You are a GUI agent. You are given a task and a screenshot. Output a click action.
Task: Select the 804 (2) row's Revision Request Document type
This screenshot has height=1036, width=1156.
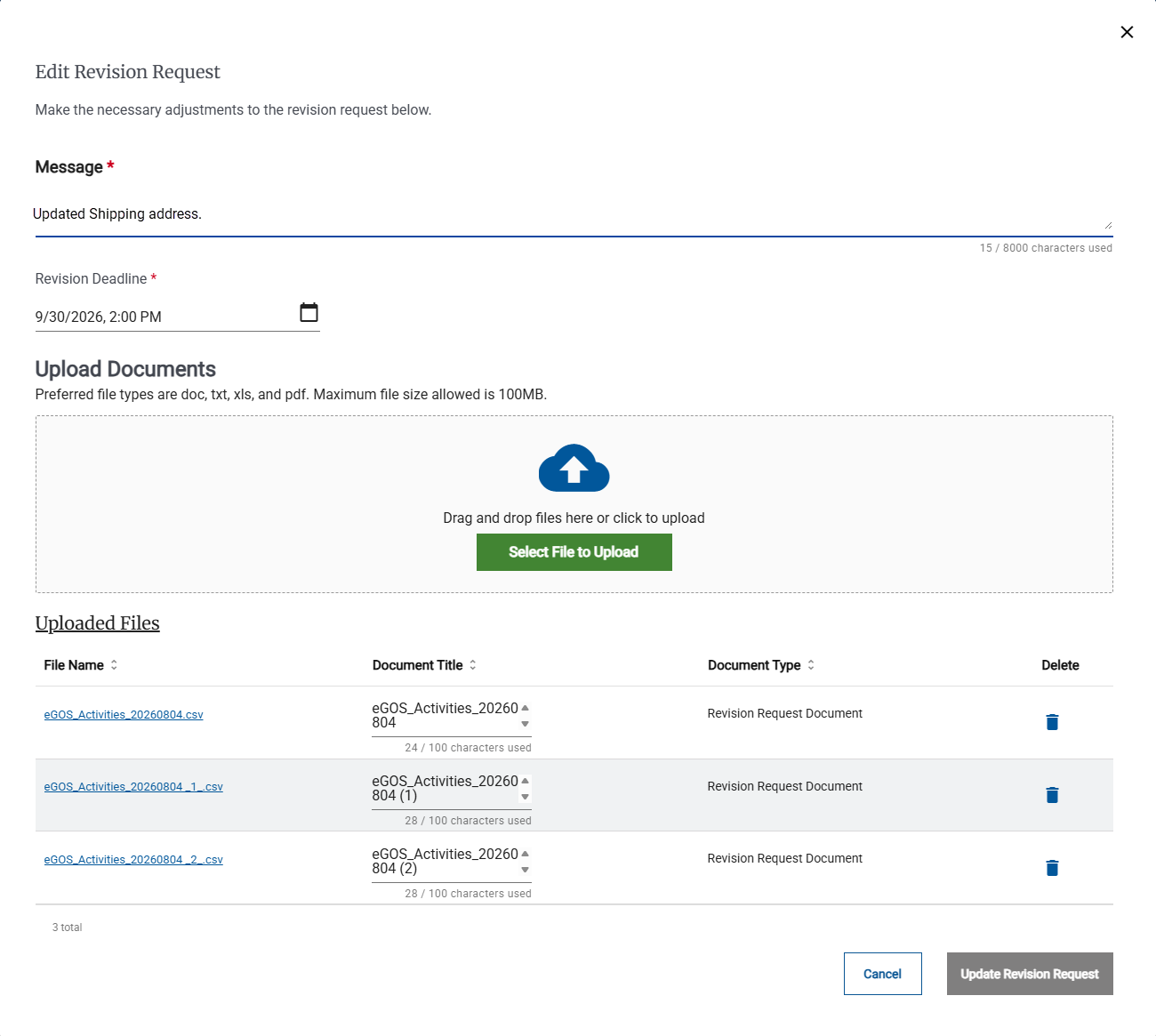coord(785,858)
